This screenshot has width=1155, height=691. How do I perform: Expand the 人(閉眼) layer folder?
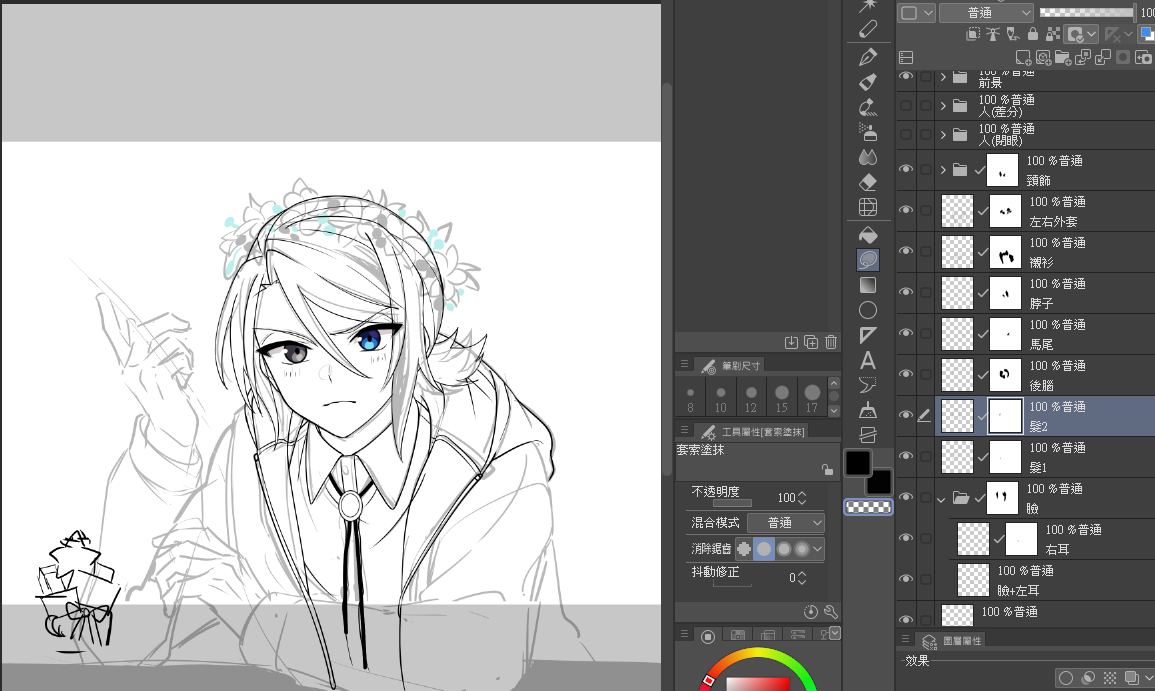(x=943, y=135)
